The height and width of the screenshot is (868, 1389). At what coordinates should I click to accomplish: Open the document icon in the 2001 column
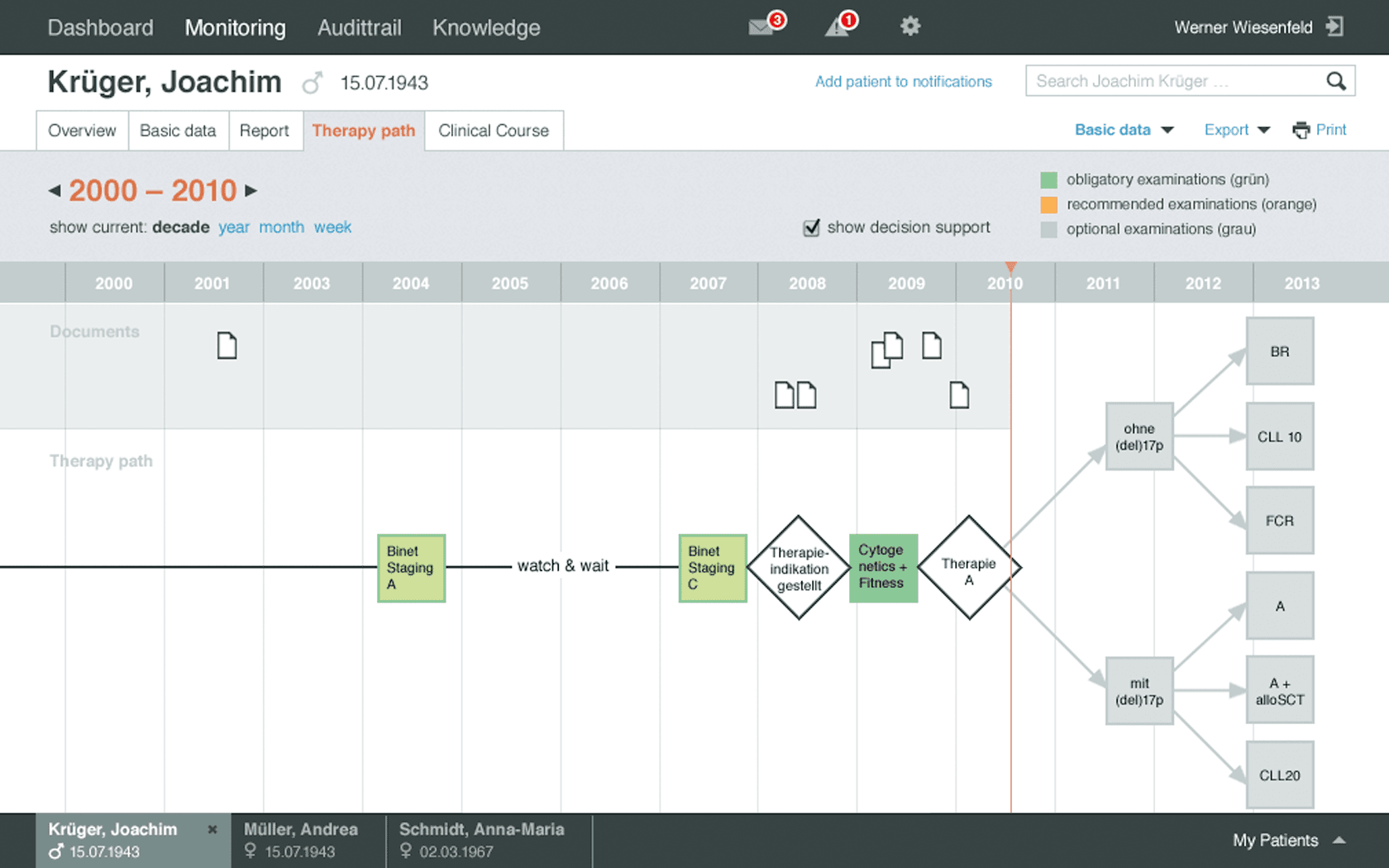227,346
